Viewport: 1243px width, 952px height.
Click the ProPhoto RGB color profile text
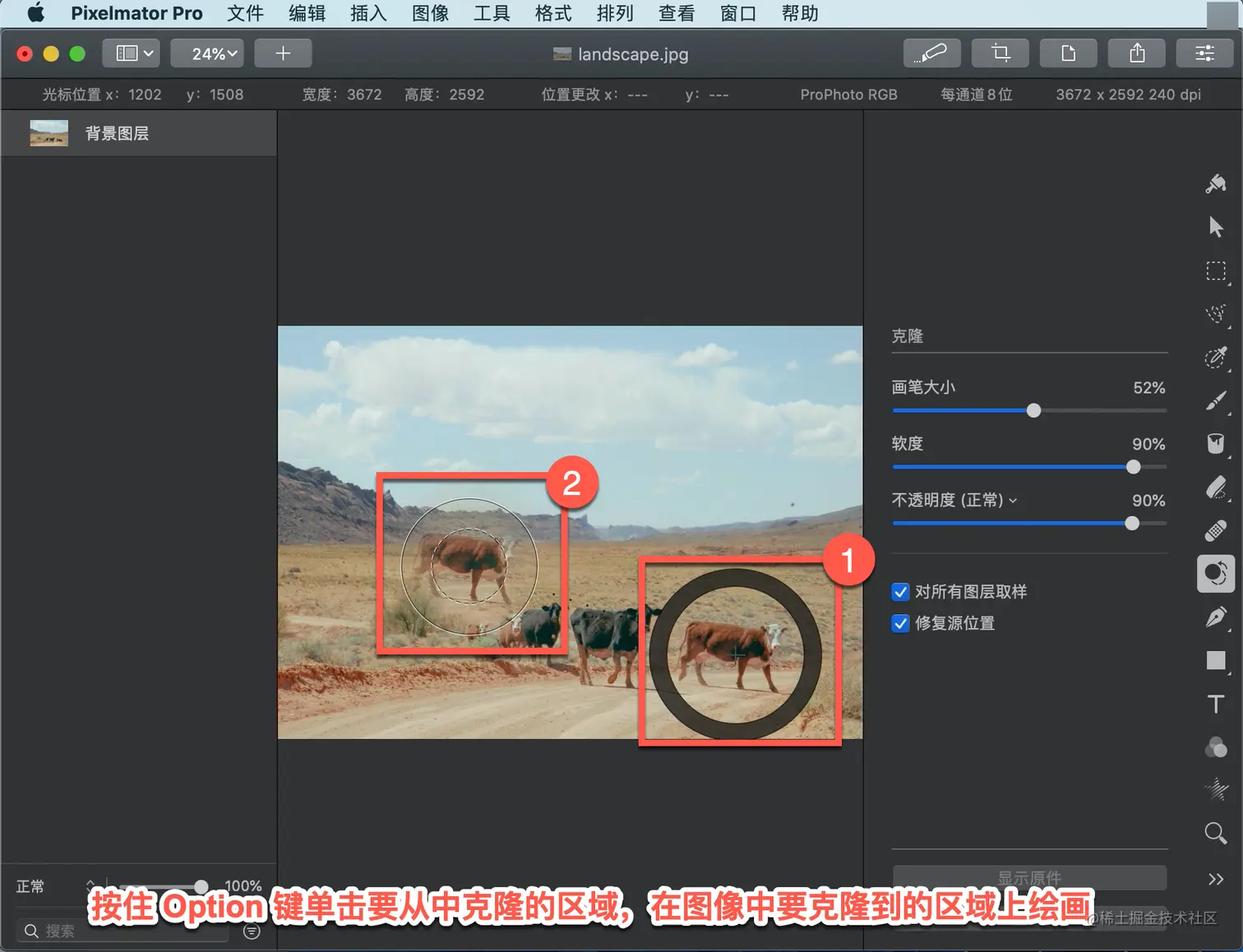pos(848,95)
